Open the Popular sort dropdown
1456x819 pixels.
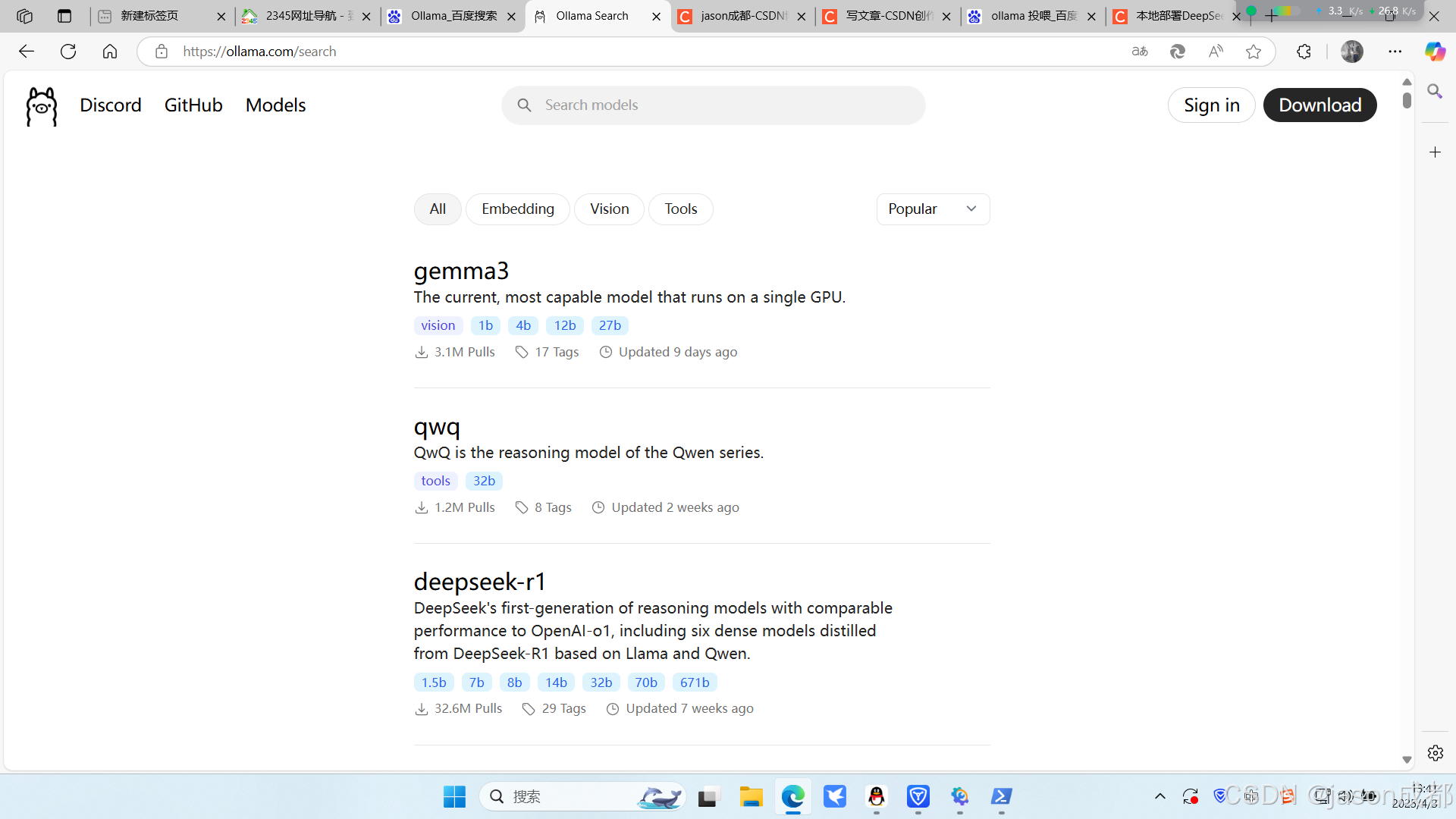[x=933, y=209]
